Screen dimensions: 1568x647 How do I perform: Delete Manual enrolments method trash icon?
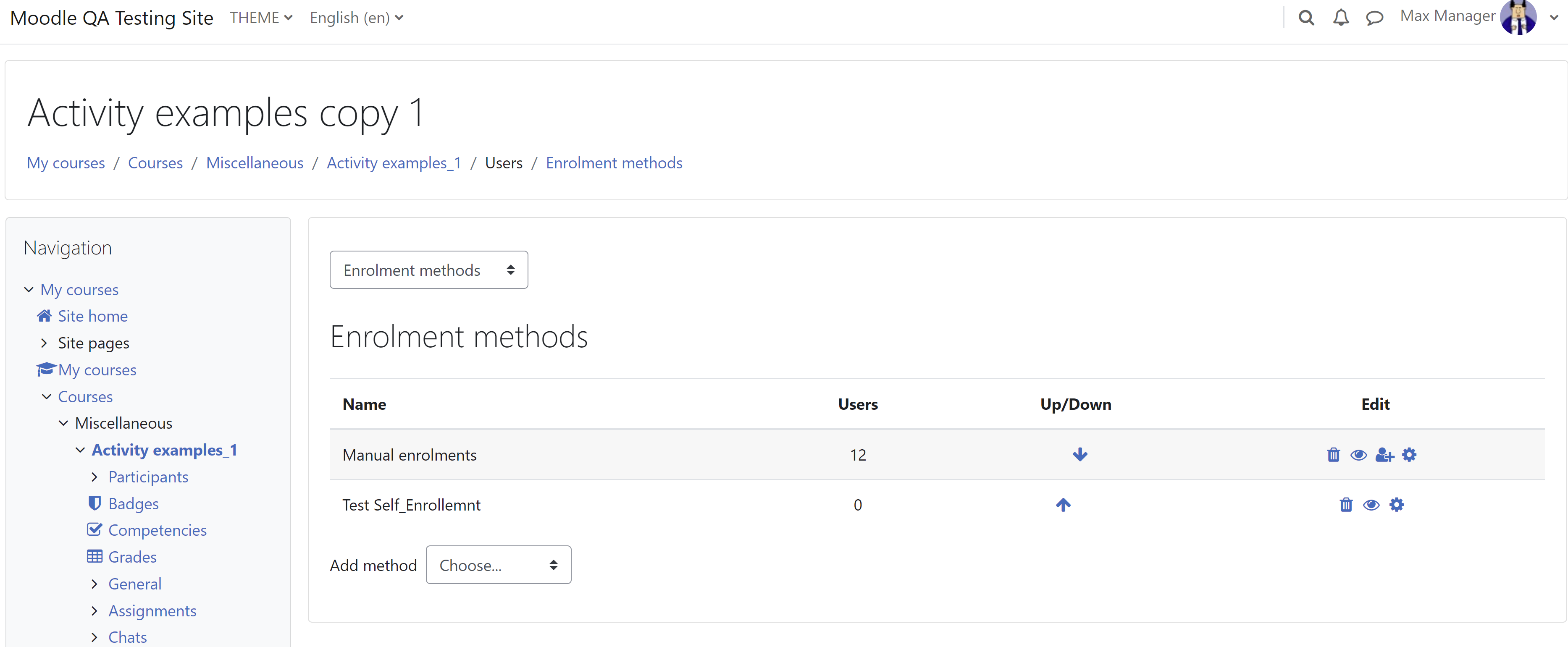pos(1334,455)
